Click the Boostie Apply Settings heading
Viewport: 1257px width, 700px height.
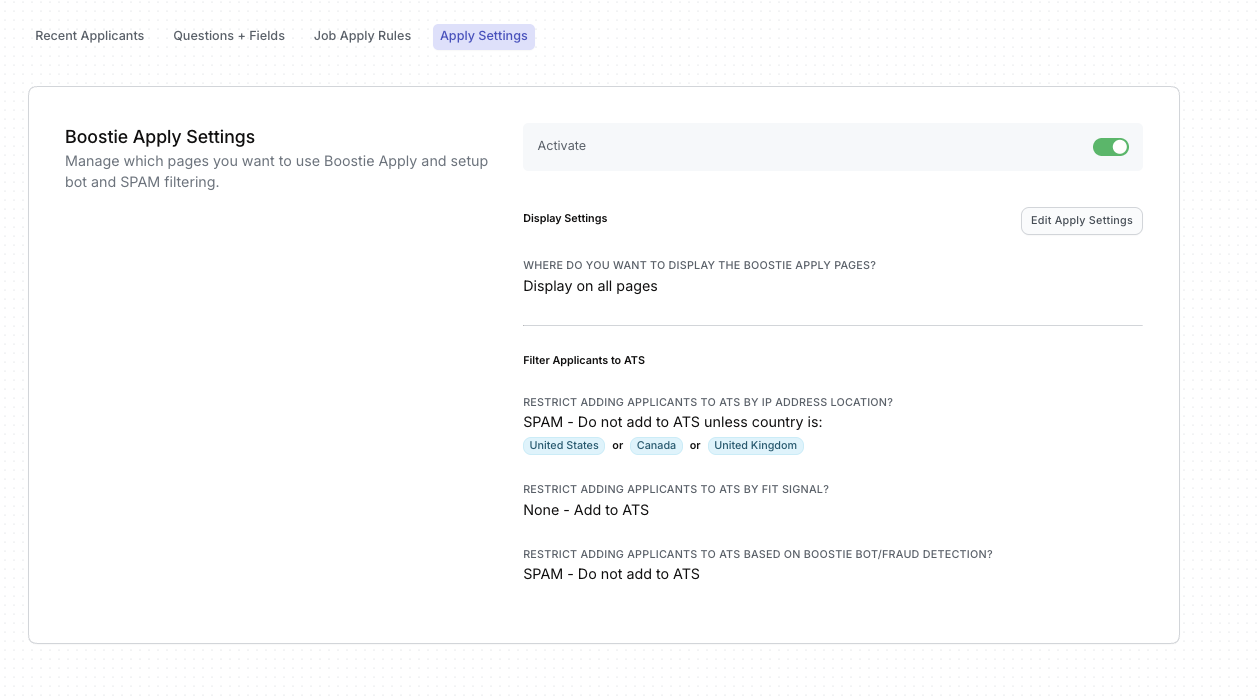point(160,137)
